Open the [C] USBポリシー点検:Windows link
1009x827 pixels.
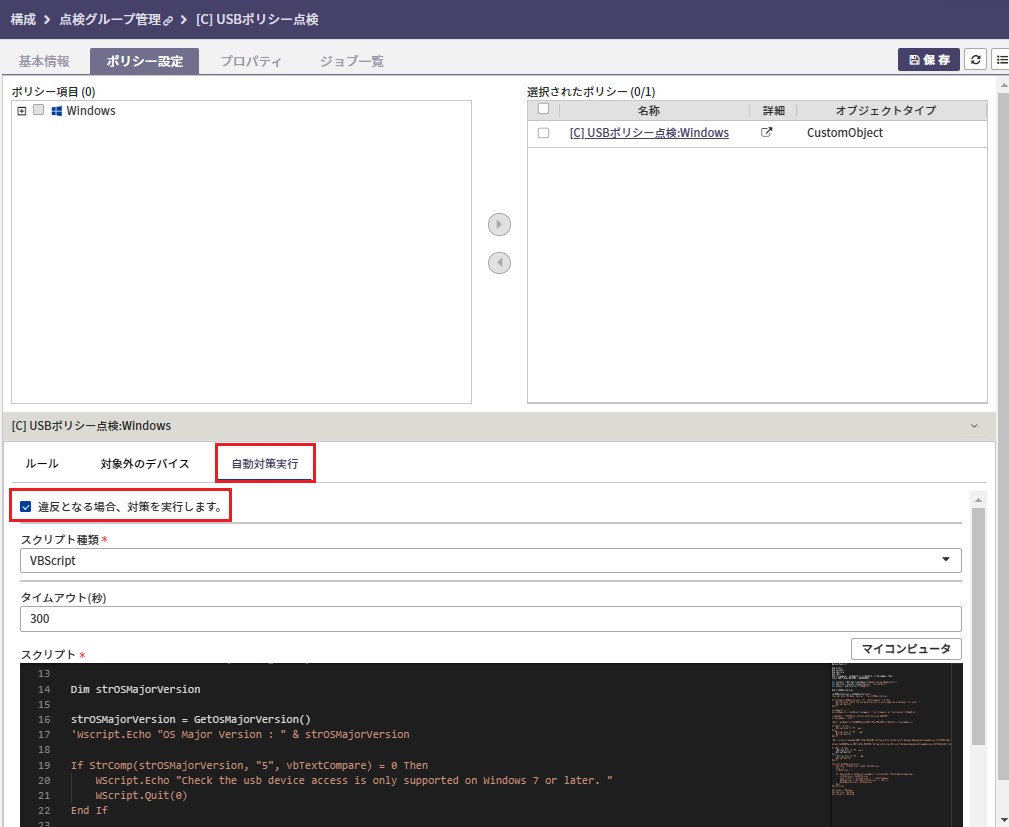click(x=649, y=133)
